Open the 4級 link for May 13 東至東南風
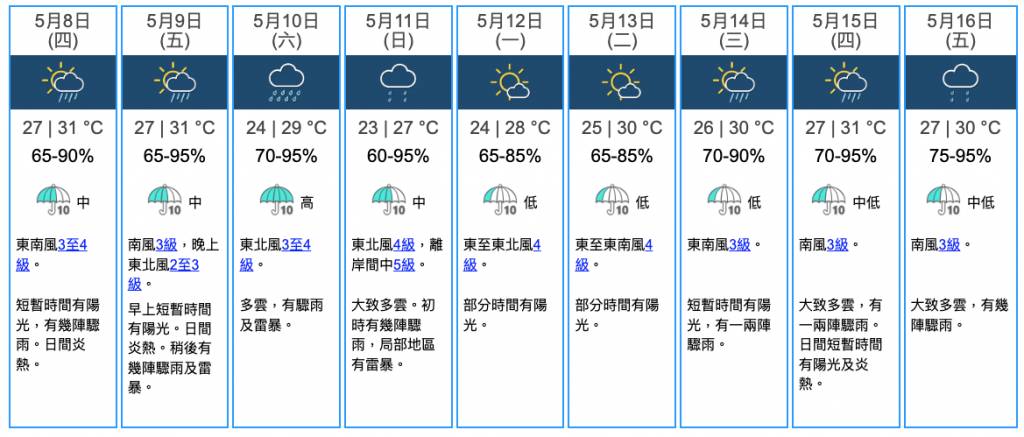The height and width of the screenshot is (437, 1024). pyautogui.click(x=615, y=255)
